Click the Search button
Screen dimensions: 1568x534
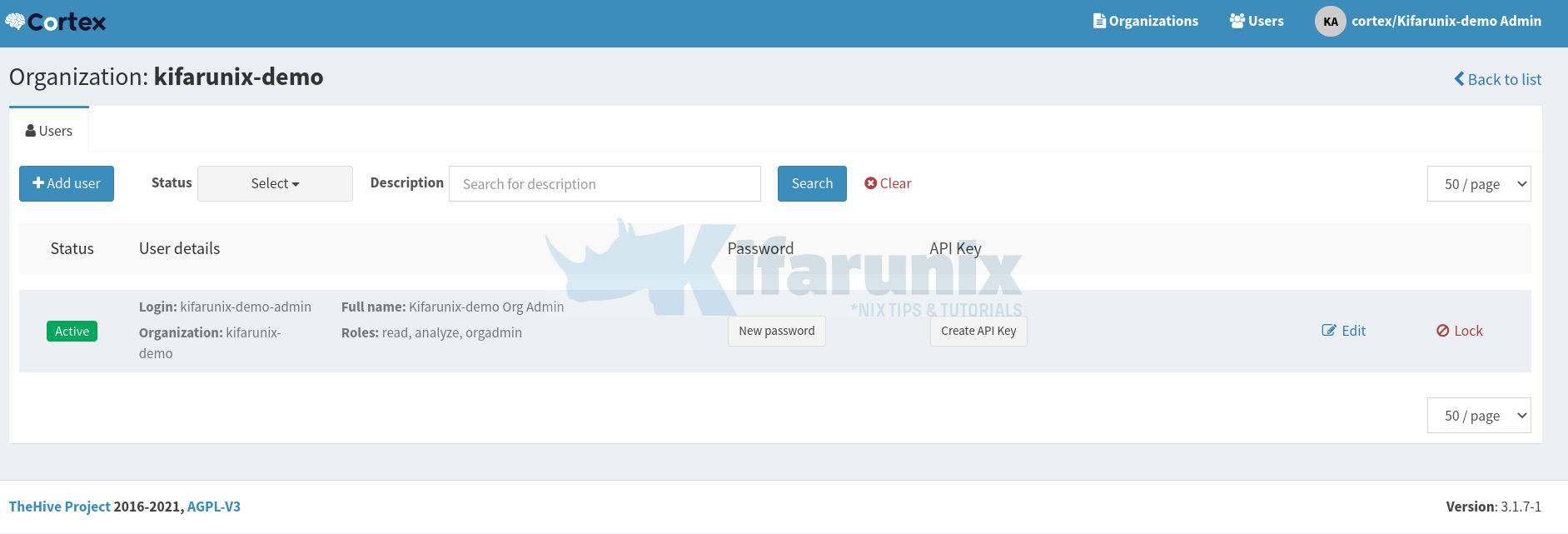tap(812, 184)
